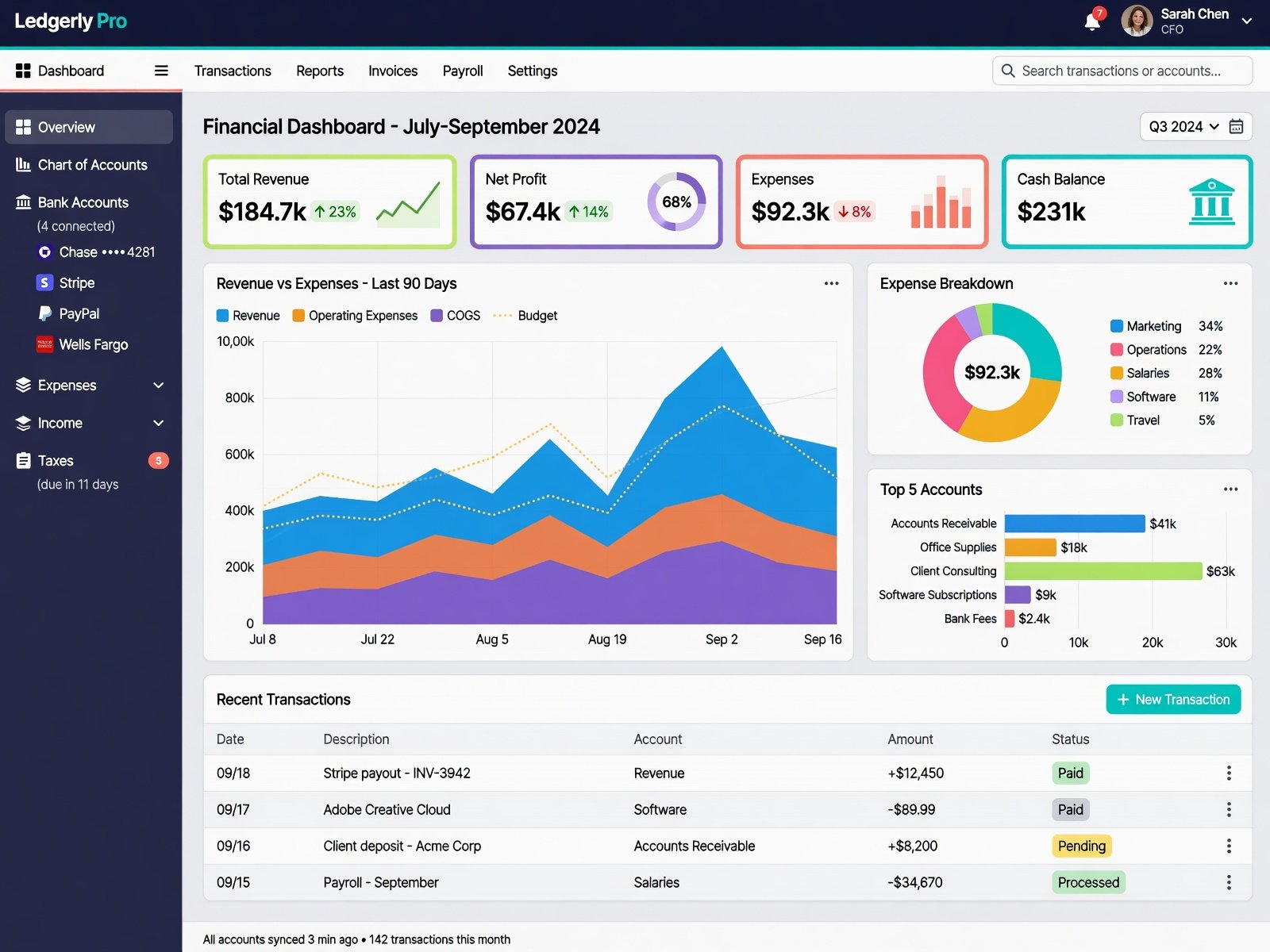Image resolution: width=1270 pixels, height=952 pixels.
Task: Open row actions for Payroll September
Action: 1229,882
